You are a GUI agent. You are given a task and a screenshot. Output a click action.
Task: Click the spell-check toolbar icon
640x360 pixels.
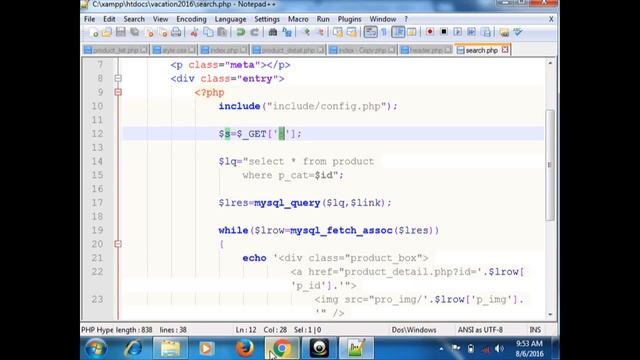(518, 32)
